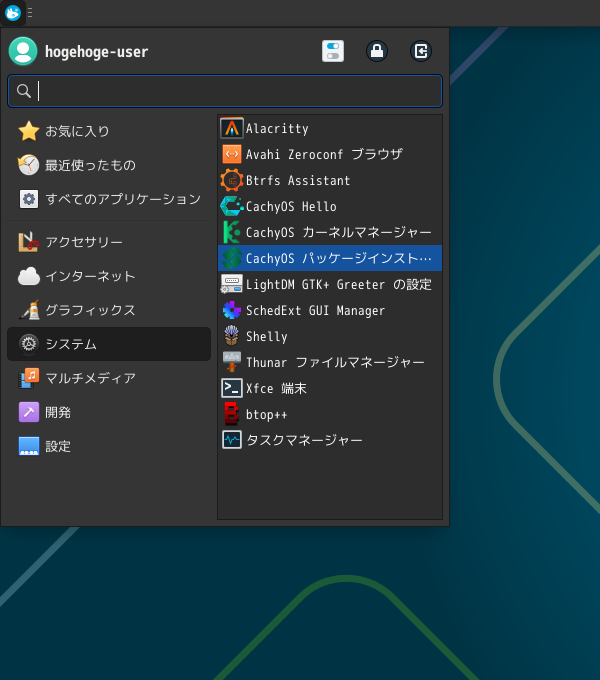Open the アクセサリー category text
Viewport: 600px width, 680px height.
pyautogui.click(x=84, y=242)
